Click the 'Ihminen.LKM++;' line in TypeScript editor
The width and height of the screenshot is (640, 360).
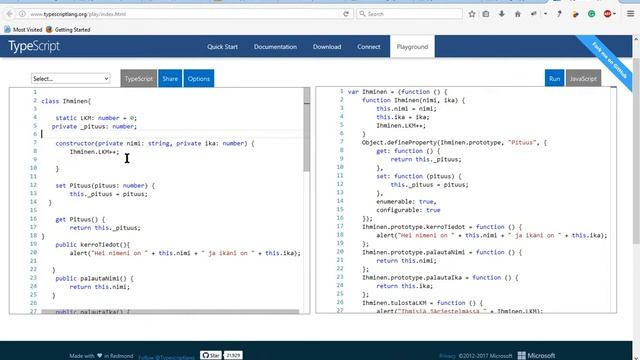(94, 152)
